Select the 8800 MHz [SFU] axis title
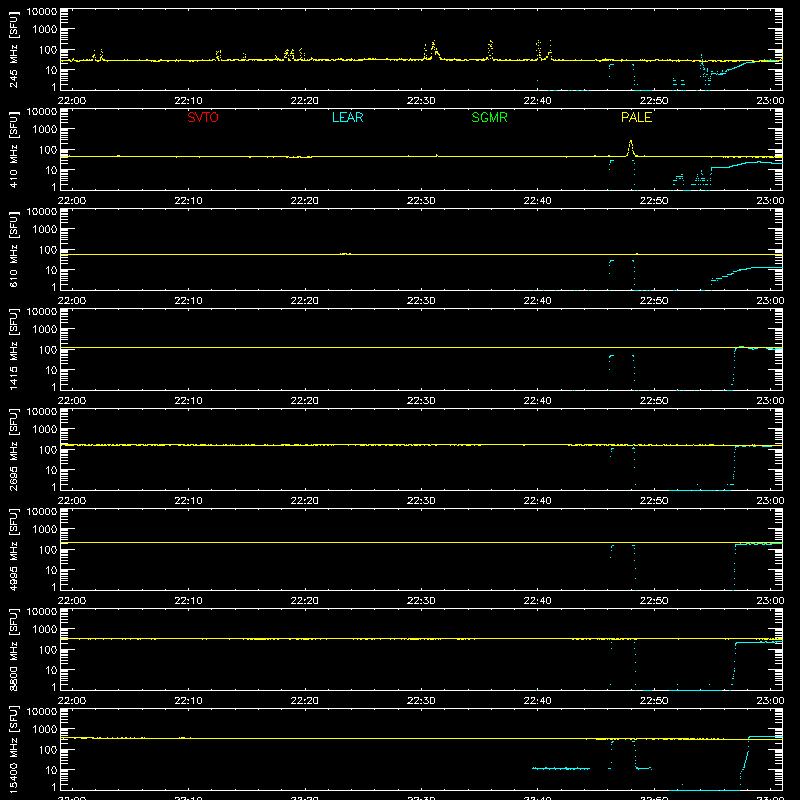Viewport: 800px width, 800px height. (x=14, y=649)
